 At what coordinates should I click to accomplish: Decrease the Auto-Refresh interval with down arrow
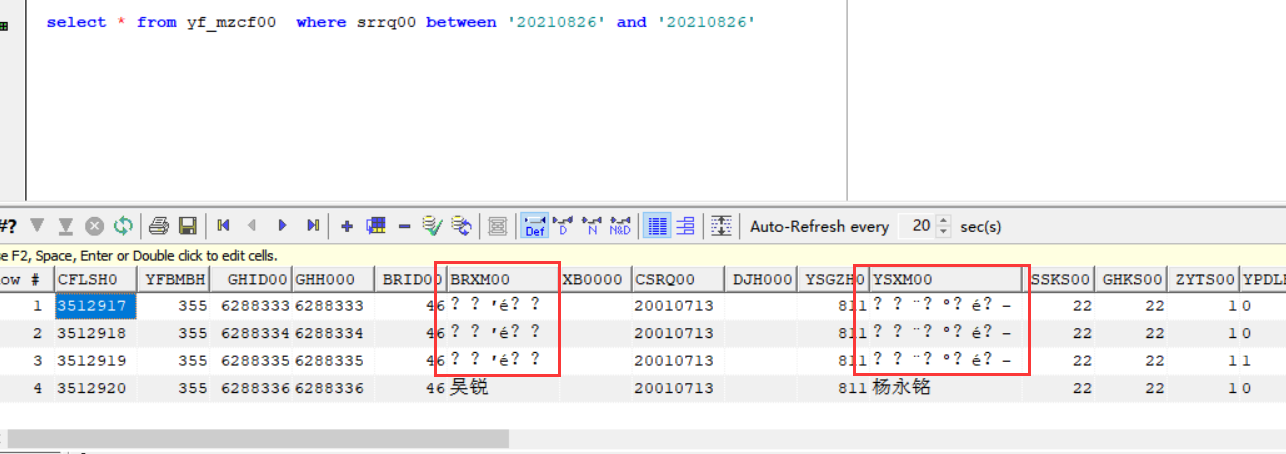pyautogui.click(x=945, y=232)
